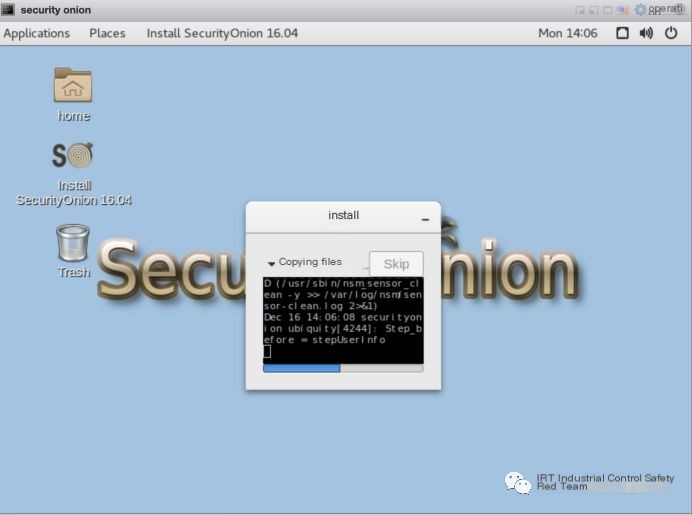Click the Skip button in the install dialog

coord(396,264)
